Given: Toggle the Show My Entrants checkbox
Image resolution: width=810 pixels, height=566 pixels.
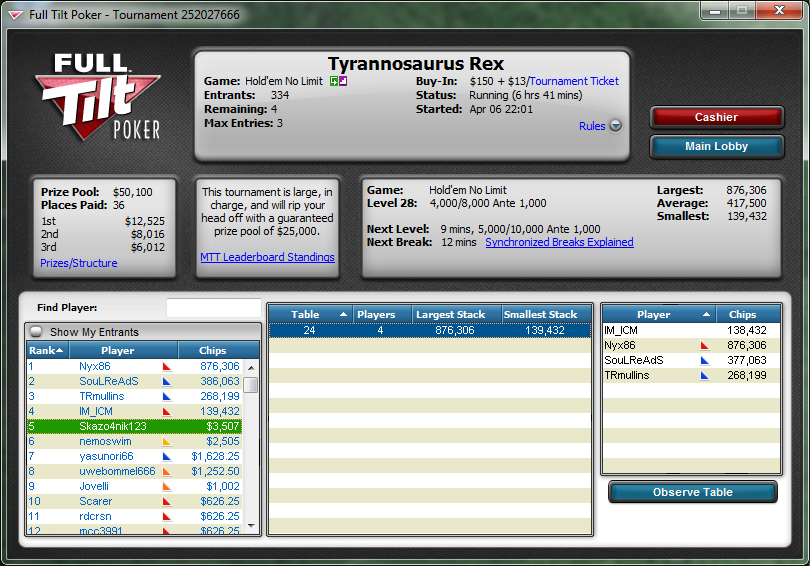Looking at the screenshot, I should [36, 332].
